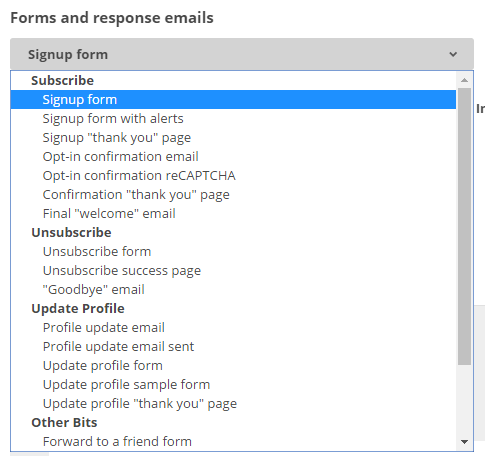The width and height of the screenshot is (485, 456).
Task: Choose Update profile form
Action: pyautogui.click(x=233, y=365)
